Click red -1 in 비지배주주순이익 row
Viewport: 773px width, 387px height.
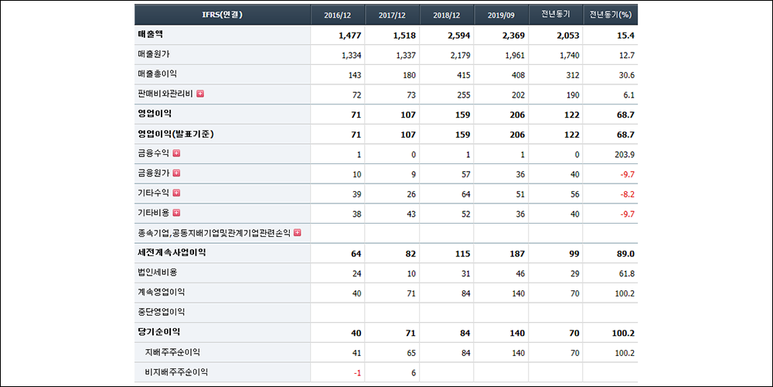pyautogui.click(x=357, y=373)
